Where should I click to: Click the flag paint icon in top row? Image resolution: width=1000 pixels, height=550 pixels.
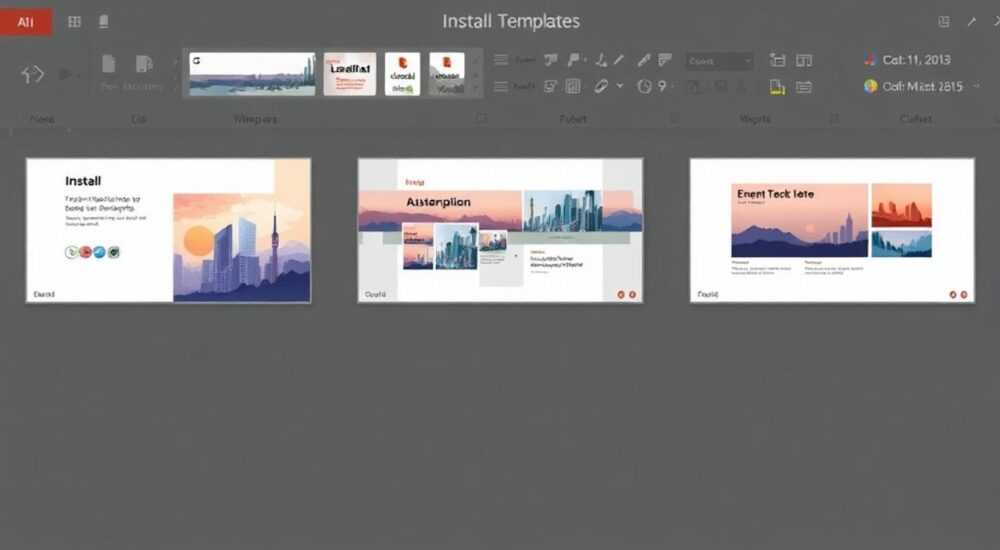pyautogui.click(x=573, y=60)
